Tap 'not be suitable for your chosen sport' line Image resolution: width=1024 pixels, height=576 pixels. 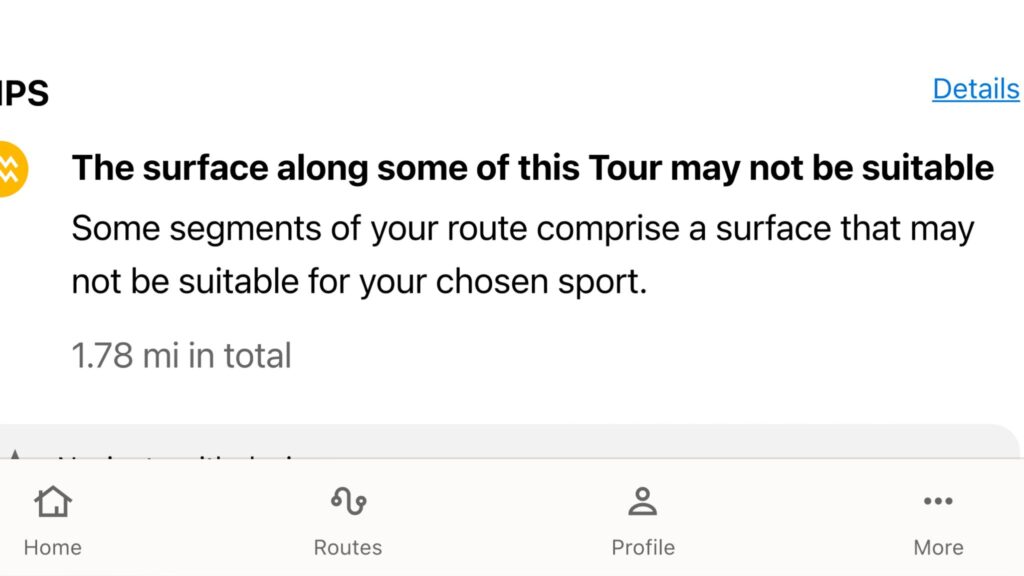(x=359, y=282)
